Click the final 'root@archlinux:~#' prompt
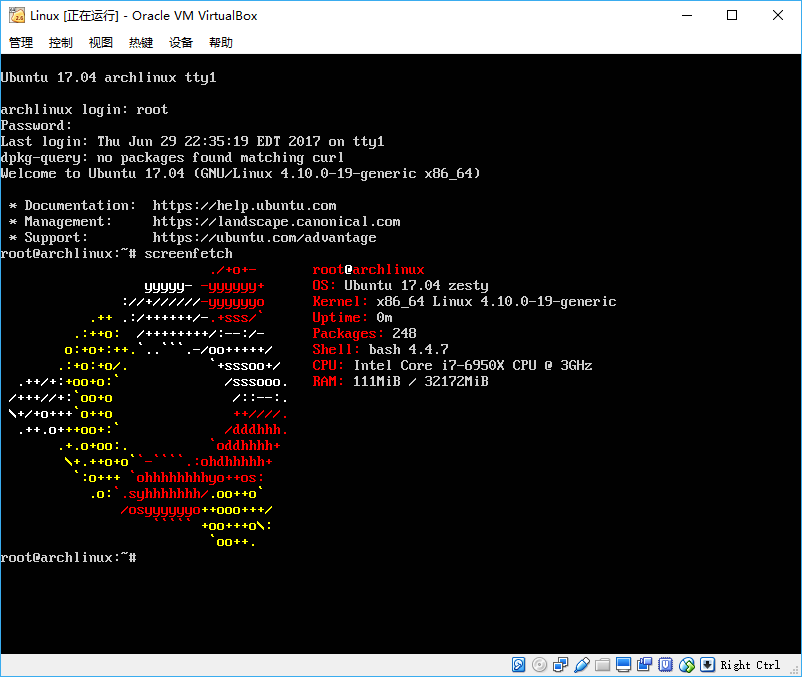Viewport: 802px width, 677px height. (69, 557)
